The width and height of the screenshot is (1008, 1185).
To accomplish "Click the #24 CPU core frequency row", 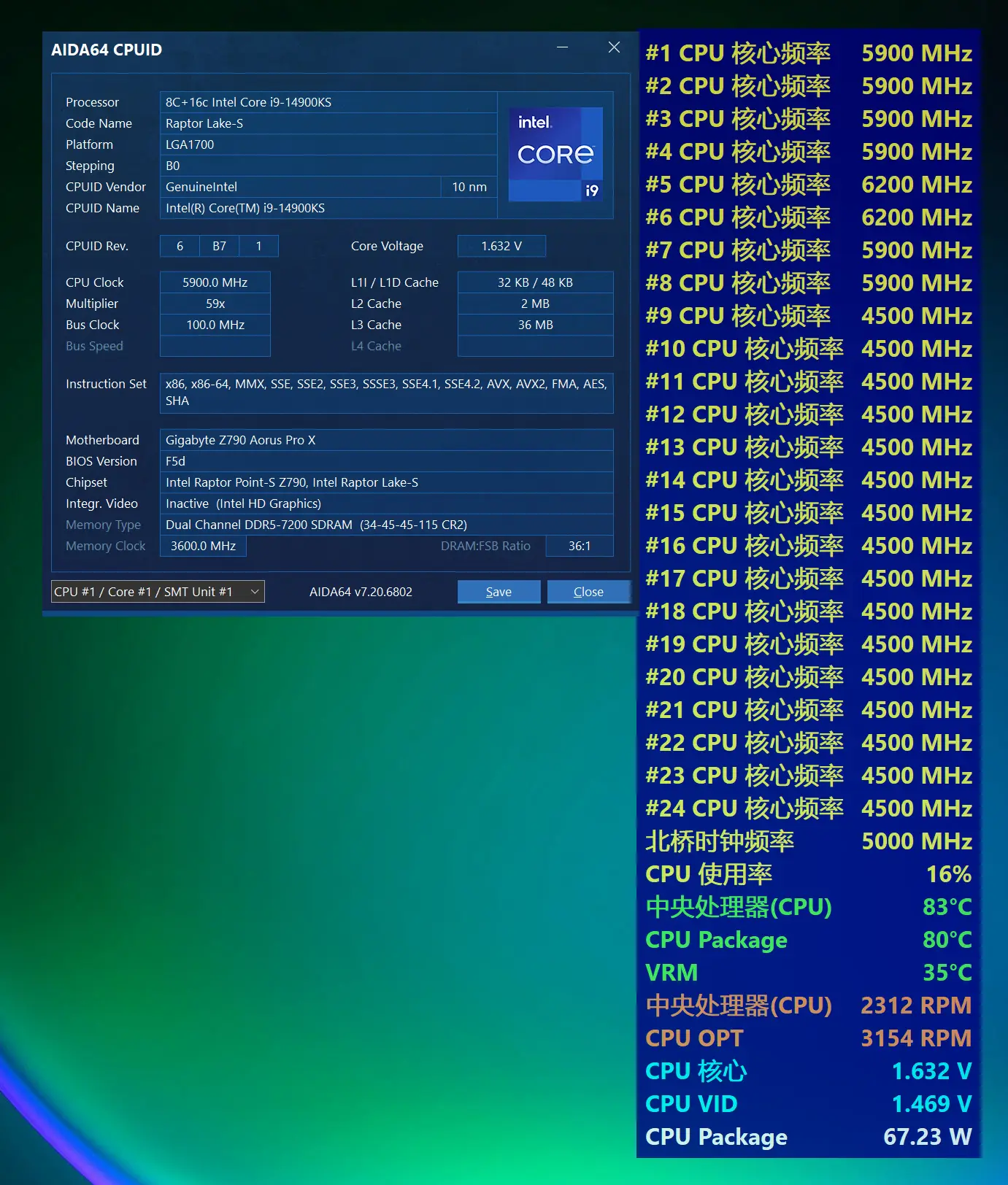I will 809,808.
